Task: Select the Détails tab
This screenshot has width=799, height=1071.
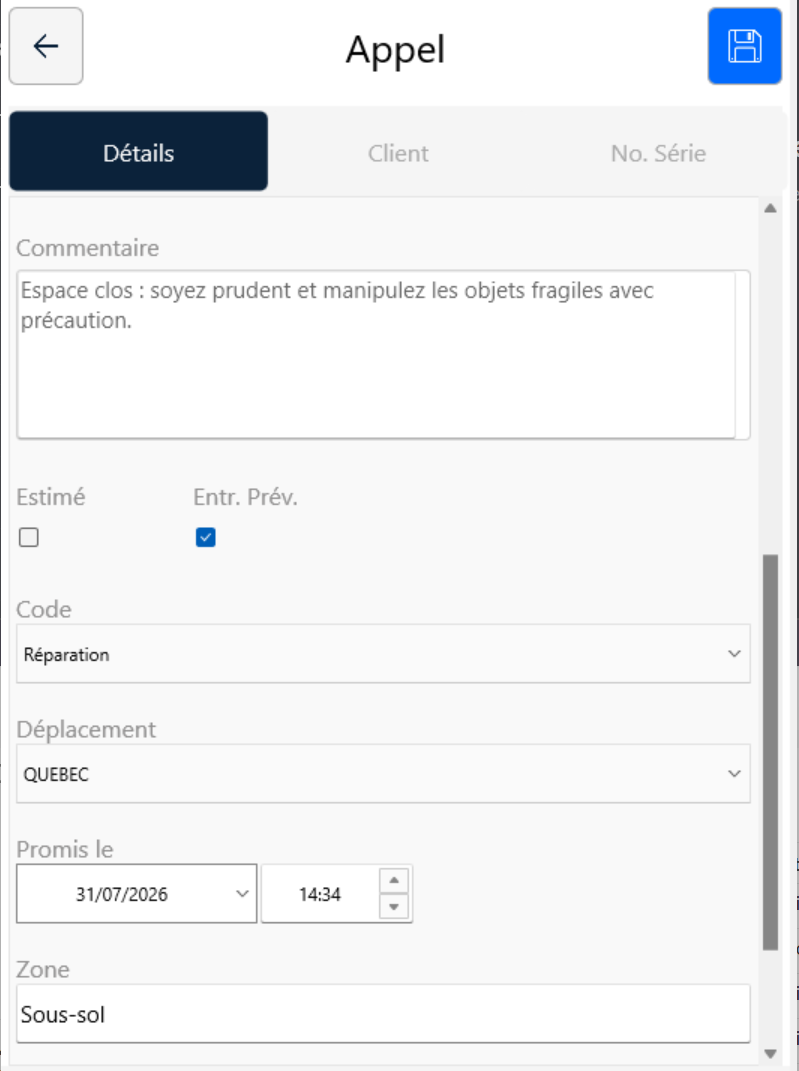Action: (x=139, y=151)
